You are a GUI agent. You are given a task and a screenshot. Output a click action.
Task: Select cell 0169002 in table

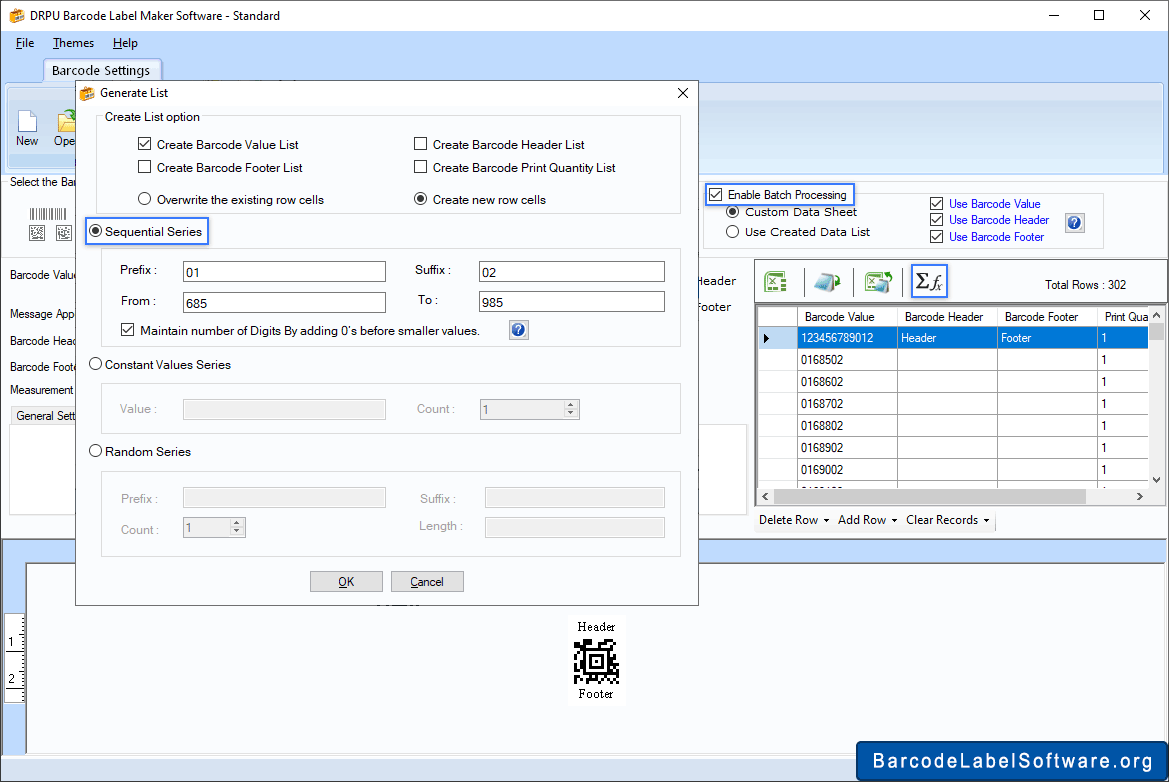coord(847,470)
